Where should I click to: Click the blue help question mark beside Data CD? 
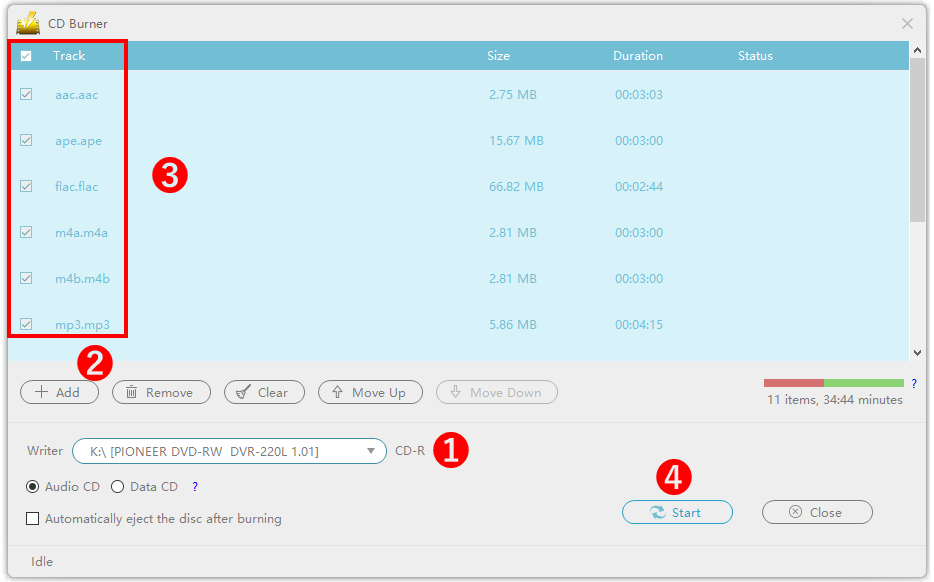195,487
